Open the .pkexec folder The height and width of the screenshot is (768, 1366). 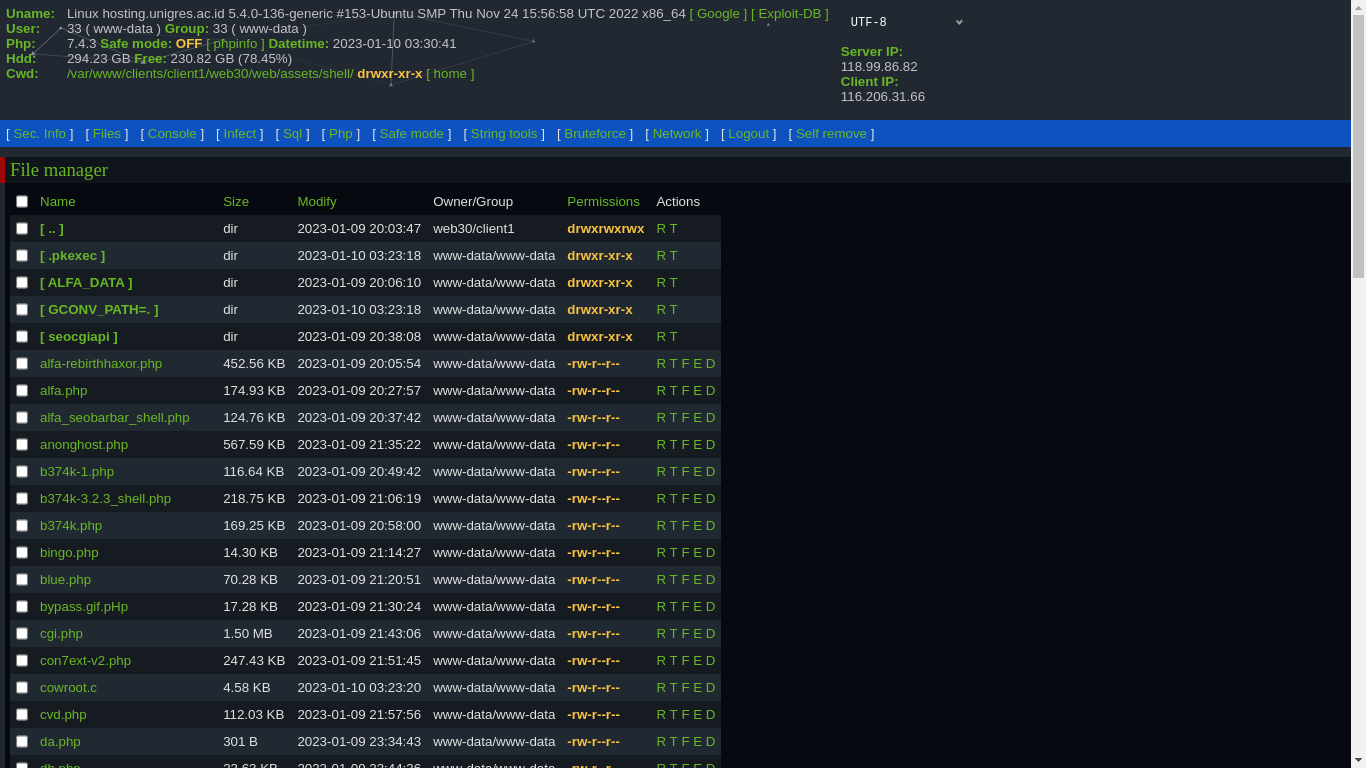click(72, 256)
